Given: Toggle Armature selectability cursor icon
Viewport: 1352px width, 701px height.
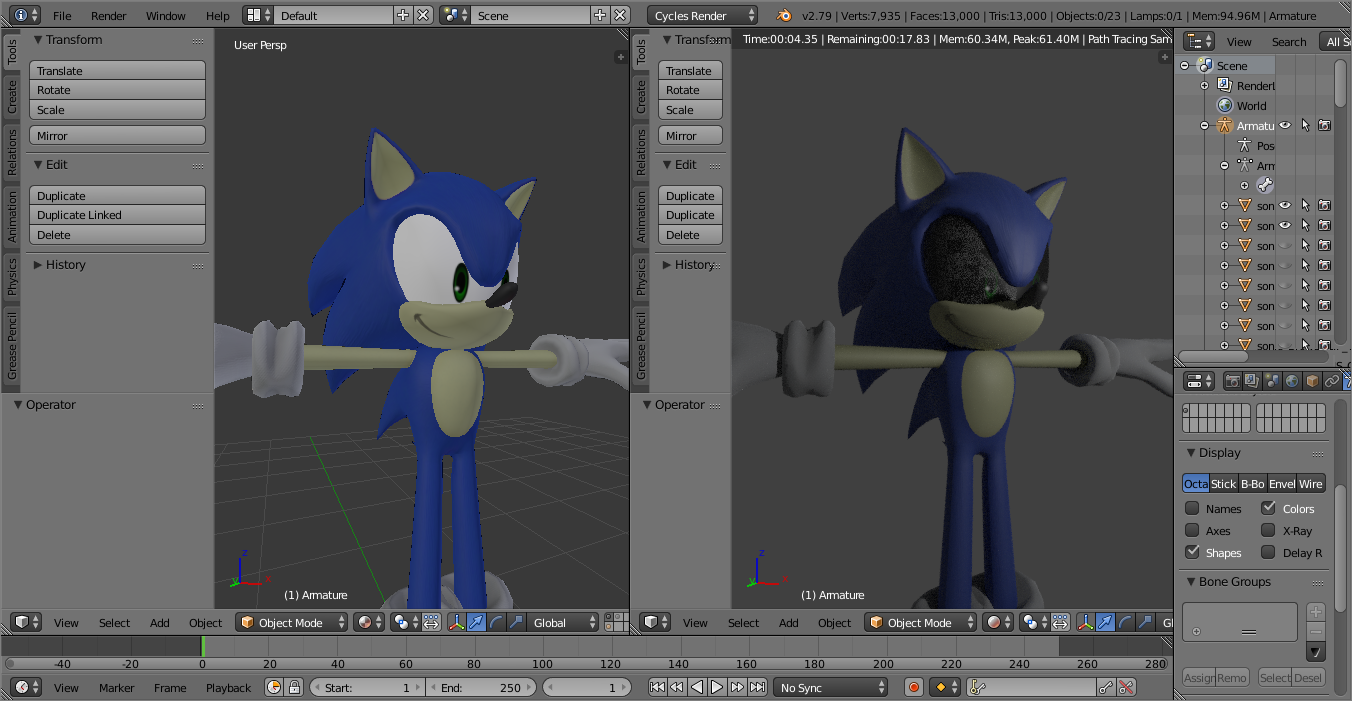Looking at the screenshot, I should click(1305, 125).
